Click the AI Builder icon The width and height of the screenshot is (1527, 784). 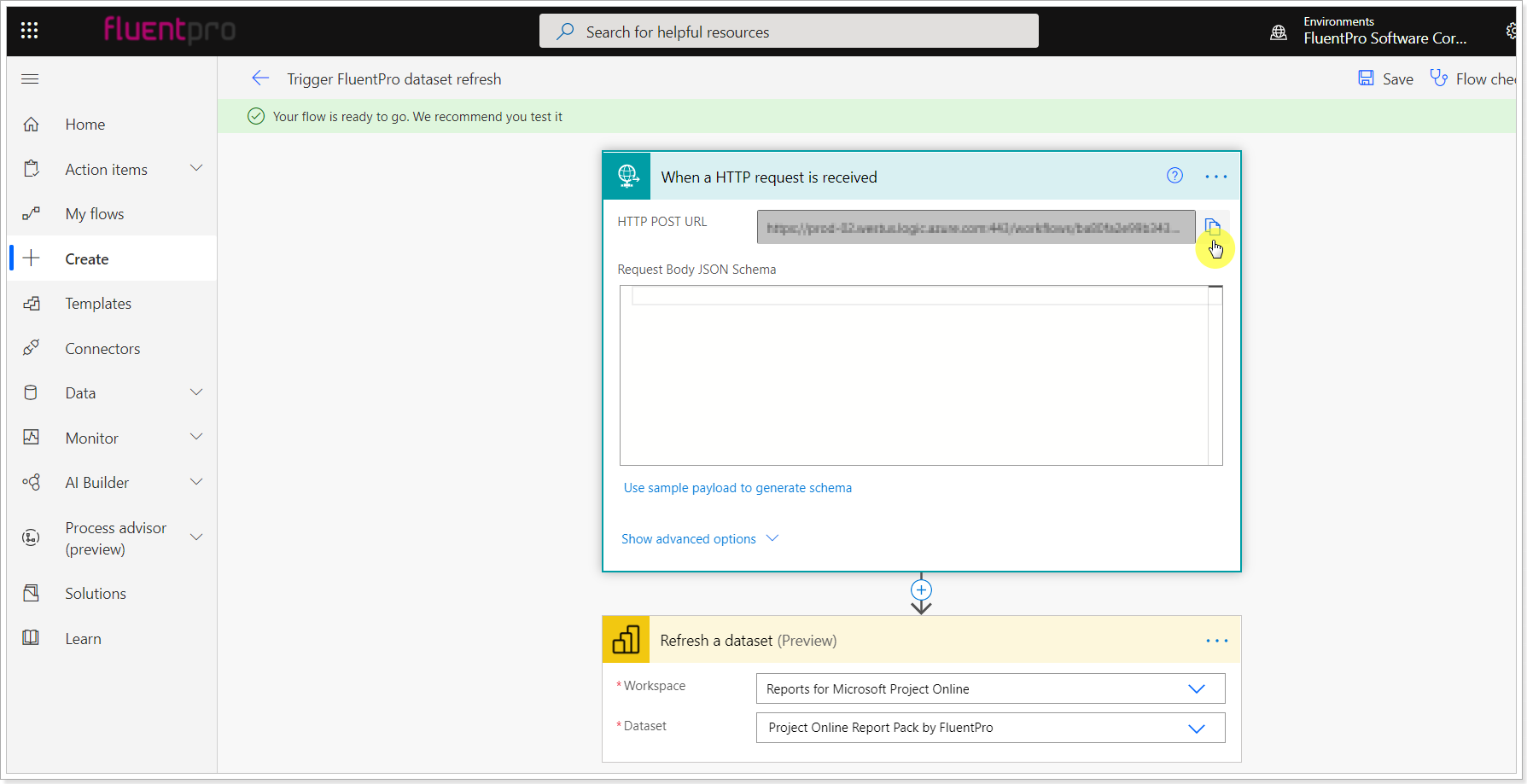coord(31,482)
